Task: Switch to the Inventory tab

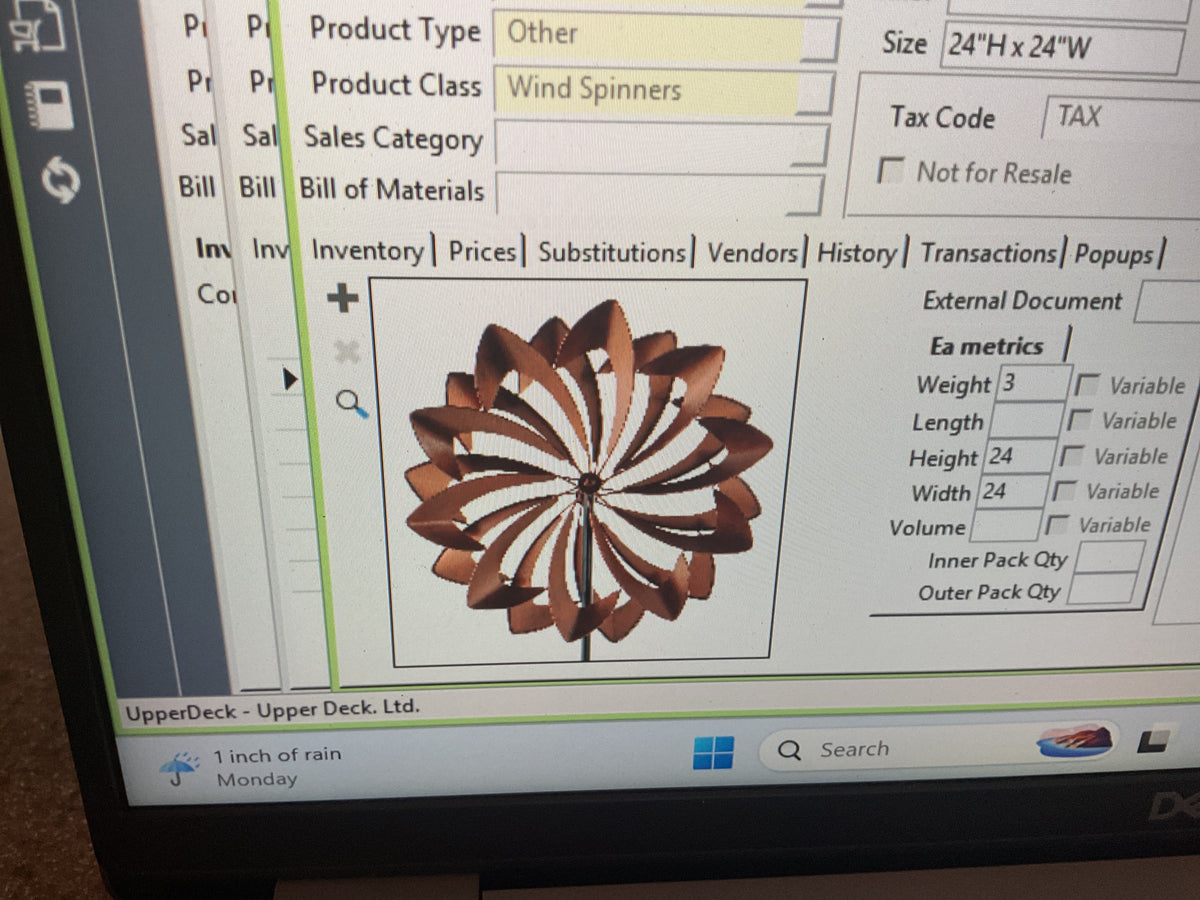Action: coord(367,251)
